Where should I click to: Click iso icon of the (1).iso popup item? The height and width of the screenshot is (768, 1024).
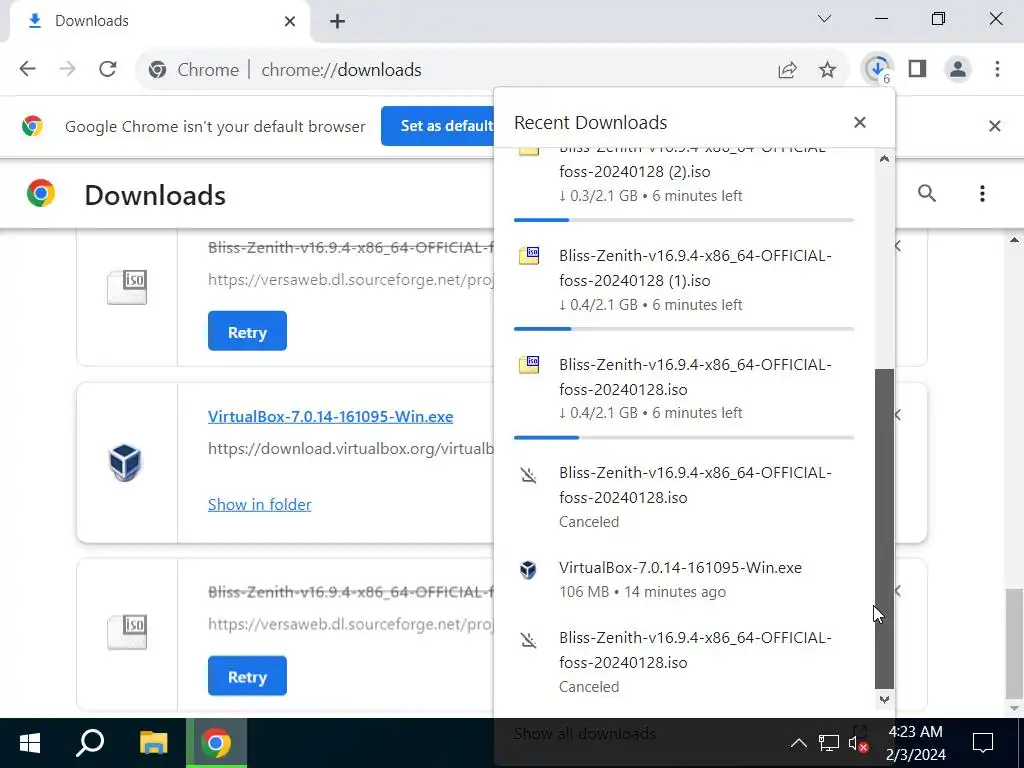(x=529, y=255)
